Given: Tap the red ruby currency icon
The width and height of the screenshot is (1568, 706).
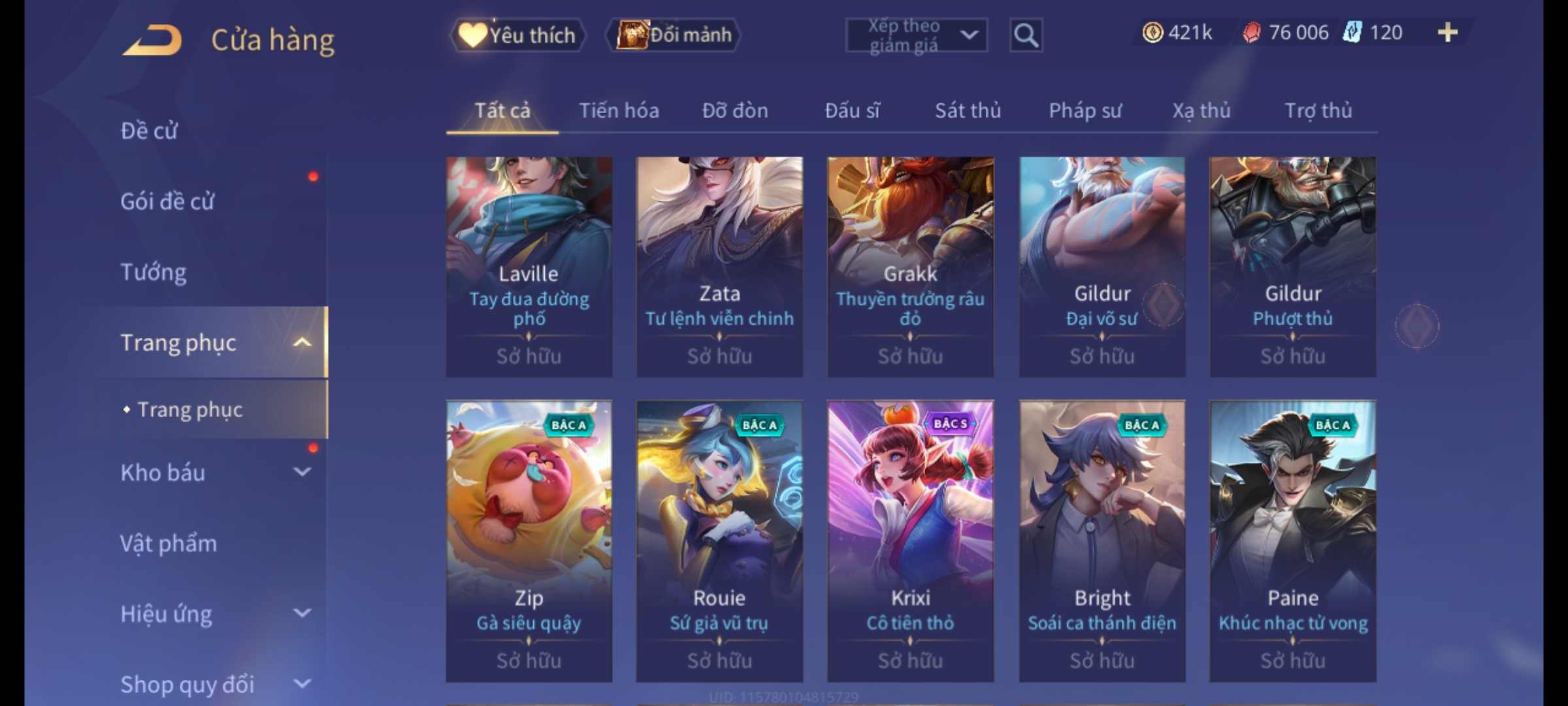Looking at the screenshot, I should click(1251, 33).
